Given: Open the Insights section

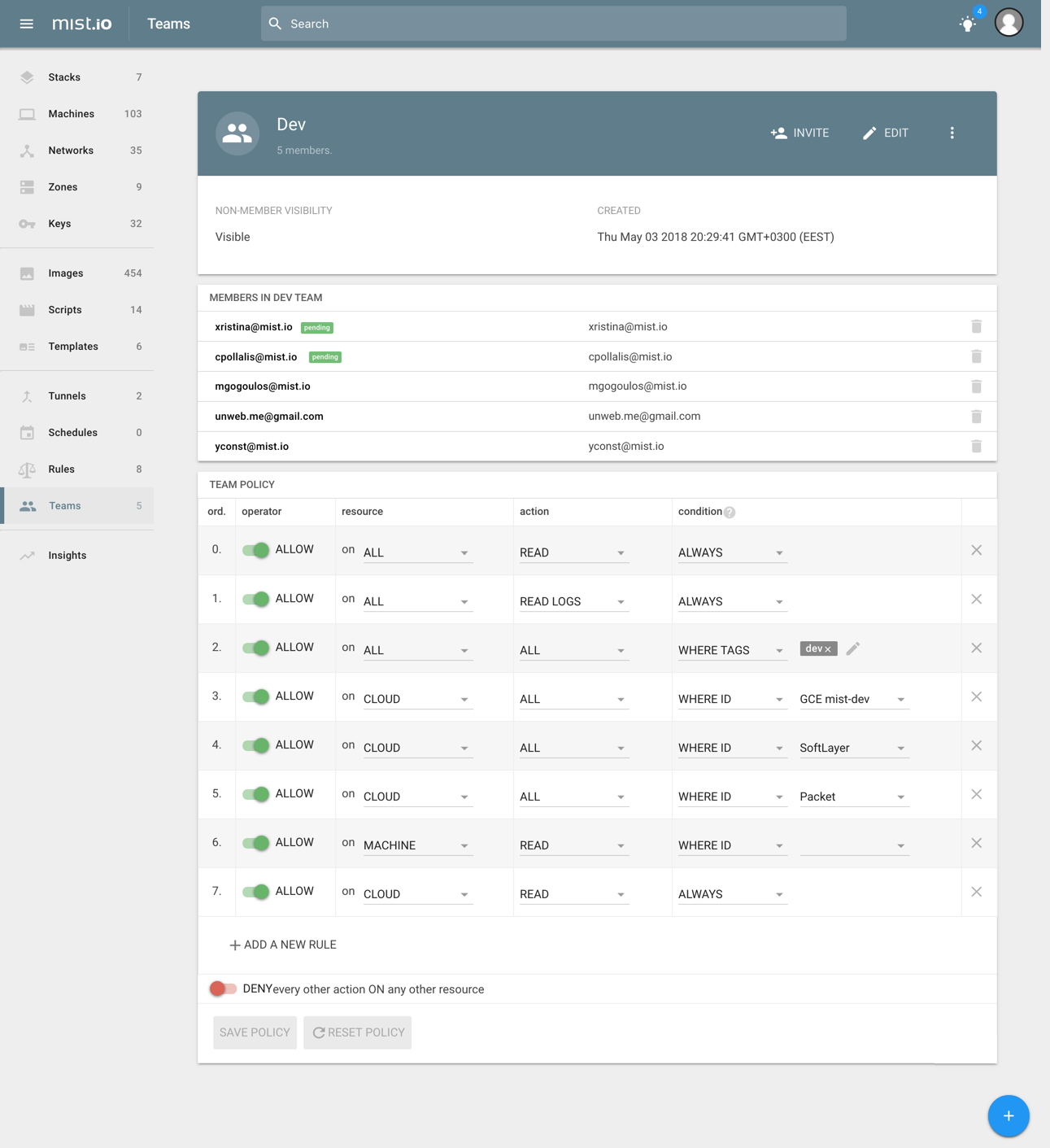Looking at the screenshot, I should [x=68, y=555].
